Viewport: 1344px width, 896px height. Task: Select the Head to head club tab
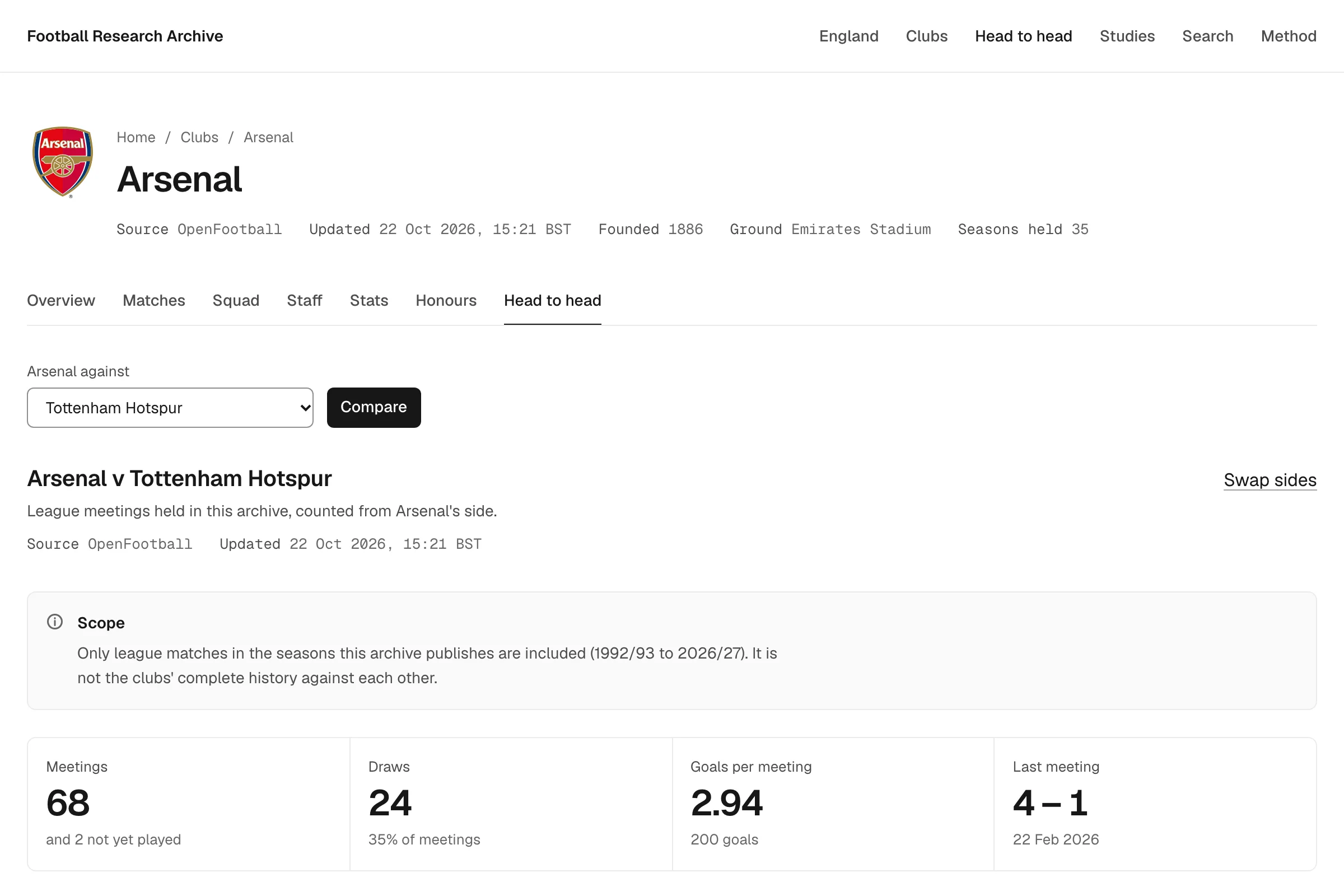[553, 301]
